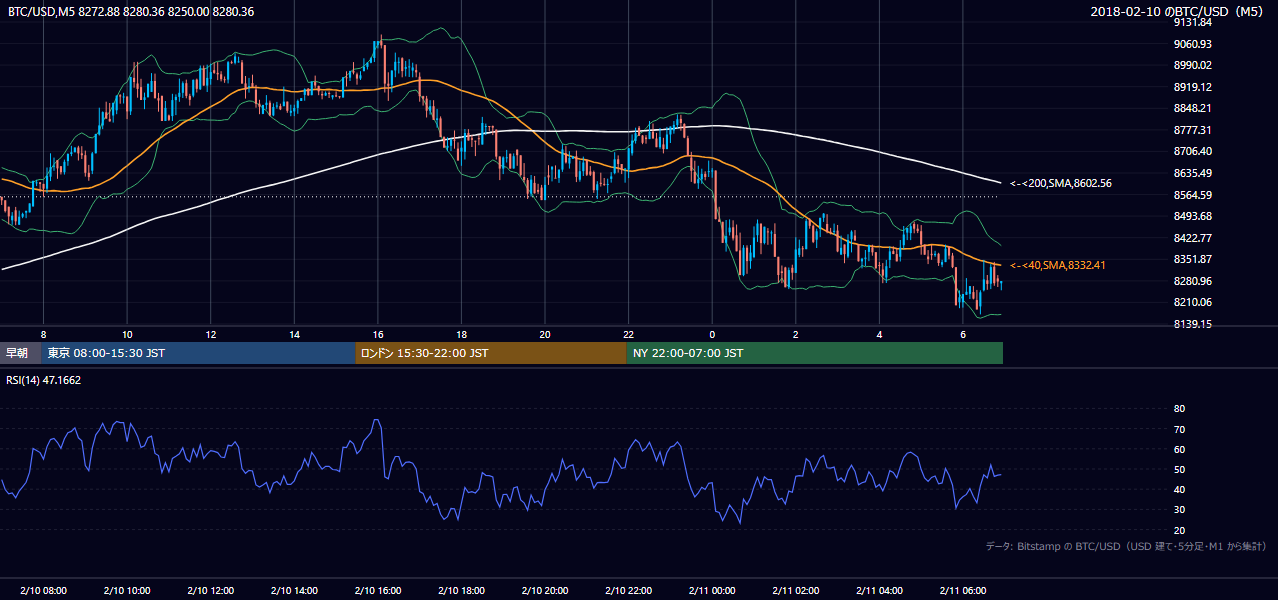Click RSI scale value 80
This screenshot has height=600, width=1278.
pos(1179,409)
